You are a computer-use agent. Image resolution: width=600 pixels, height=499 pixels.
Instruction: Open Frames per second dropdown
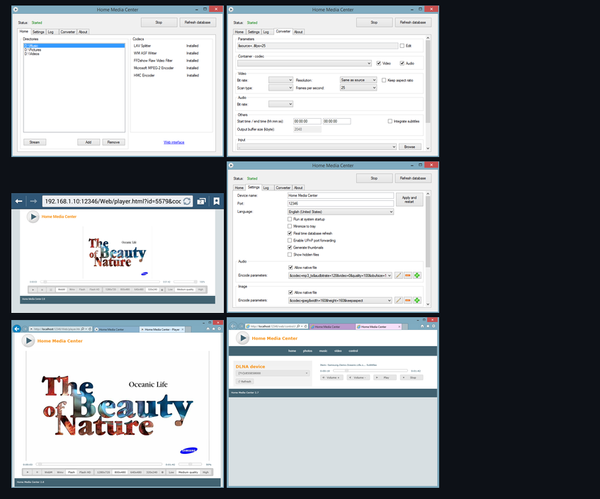pos(359,88)
